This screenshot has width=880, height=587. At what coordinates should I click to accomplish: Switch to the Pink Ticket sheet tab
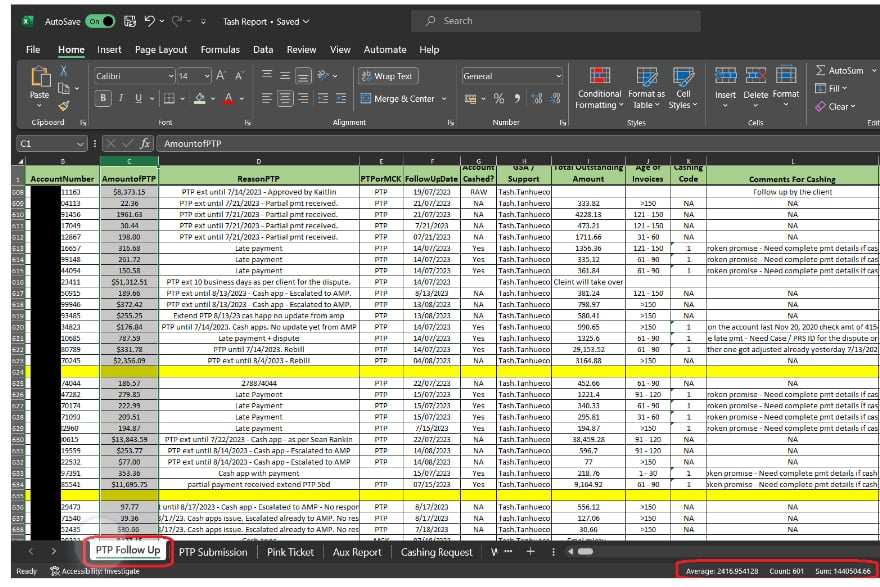coord(290,552)
